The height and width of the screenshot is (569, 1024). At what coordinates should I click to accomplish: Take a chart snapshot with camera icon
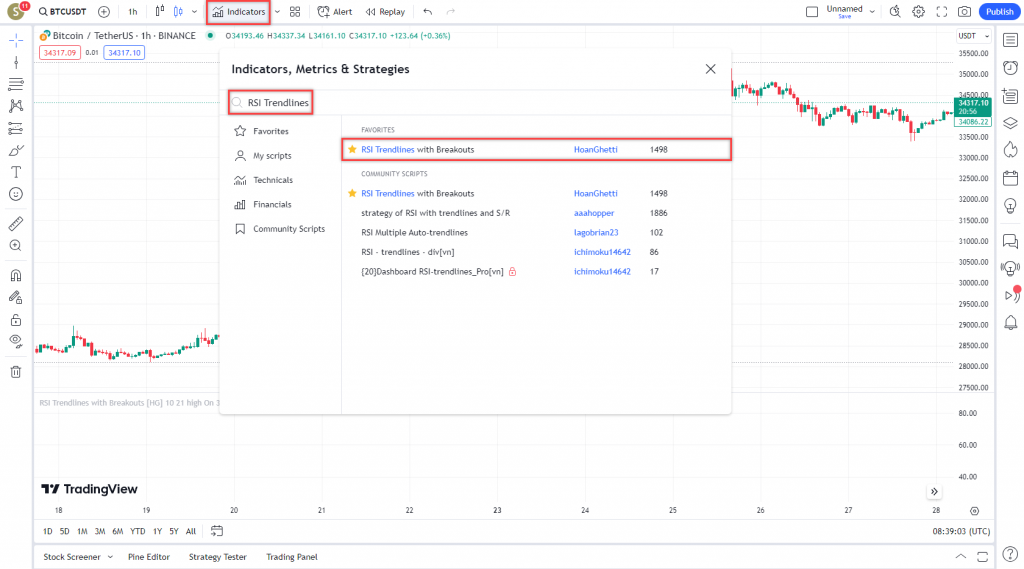(x=964, y=12)
